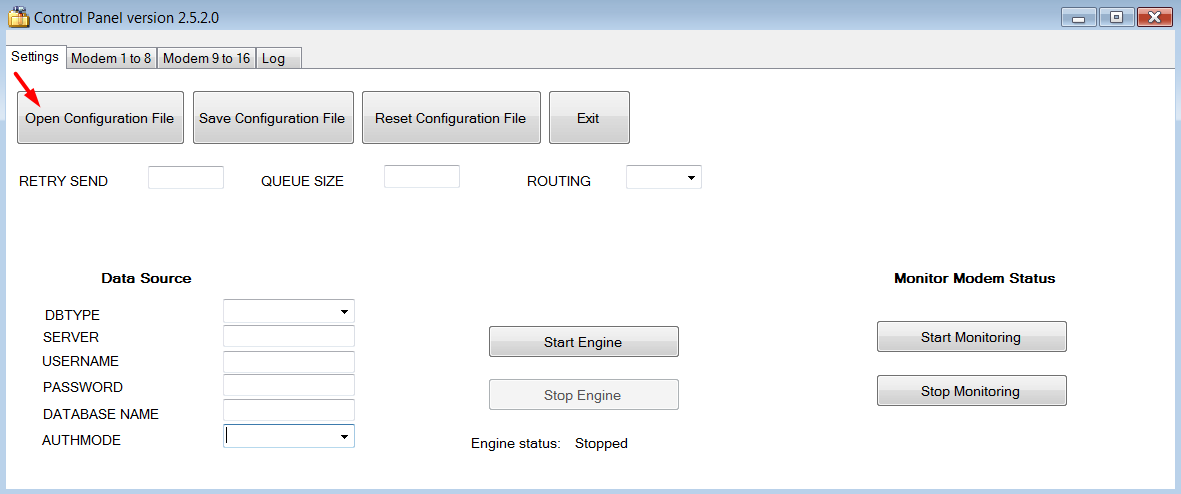Click Start Monitoring button
The height and width of the screenshot is (494, 1181).
pyautogui.click(x=971, y=337)
